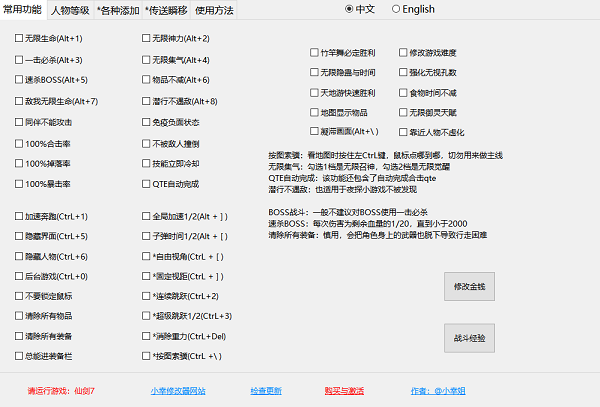The image size is (600, 407).
Task: Click the 修改金钱 button
Action: (x=469, y=287)
